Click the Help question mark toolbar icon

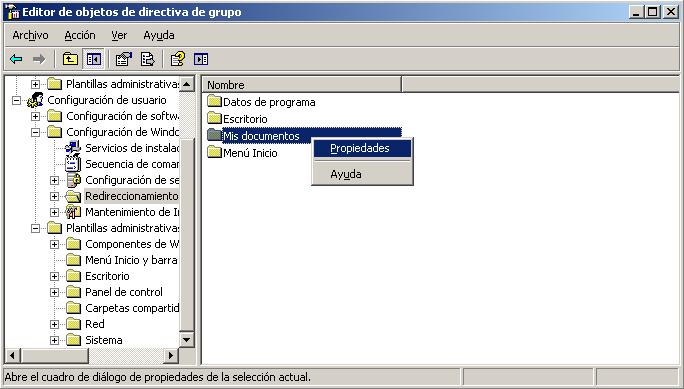178,59
